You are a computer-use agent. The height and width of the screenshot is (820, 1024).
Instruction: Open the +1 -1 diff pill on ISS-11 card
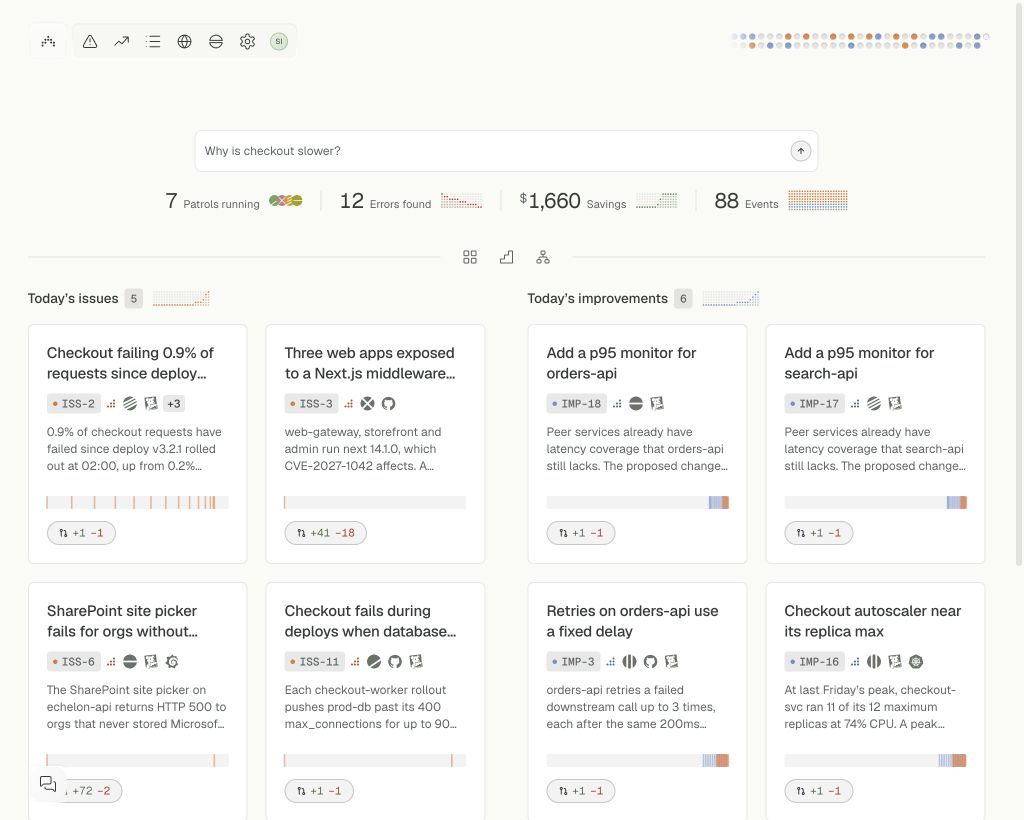pyautogui.click(x=319, y=791)
